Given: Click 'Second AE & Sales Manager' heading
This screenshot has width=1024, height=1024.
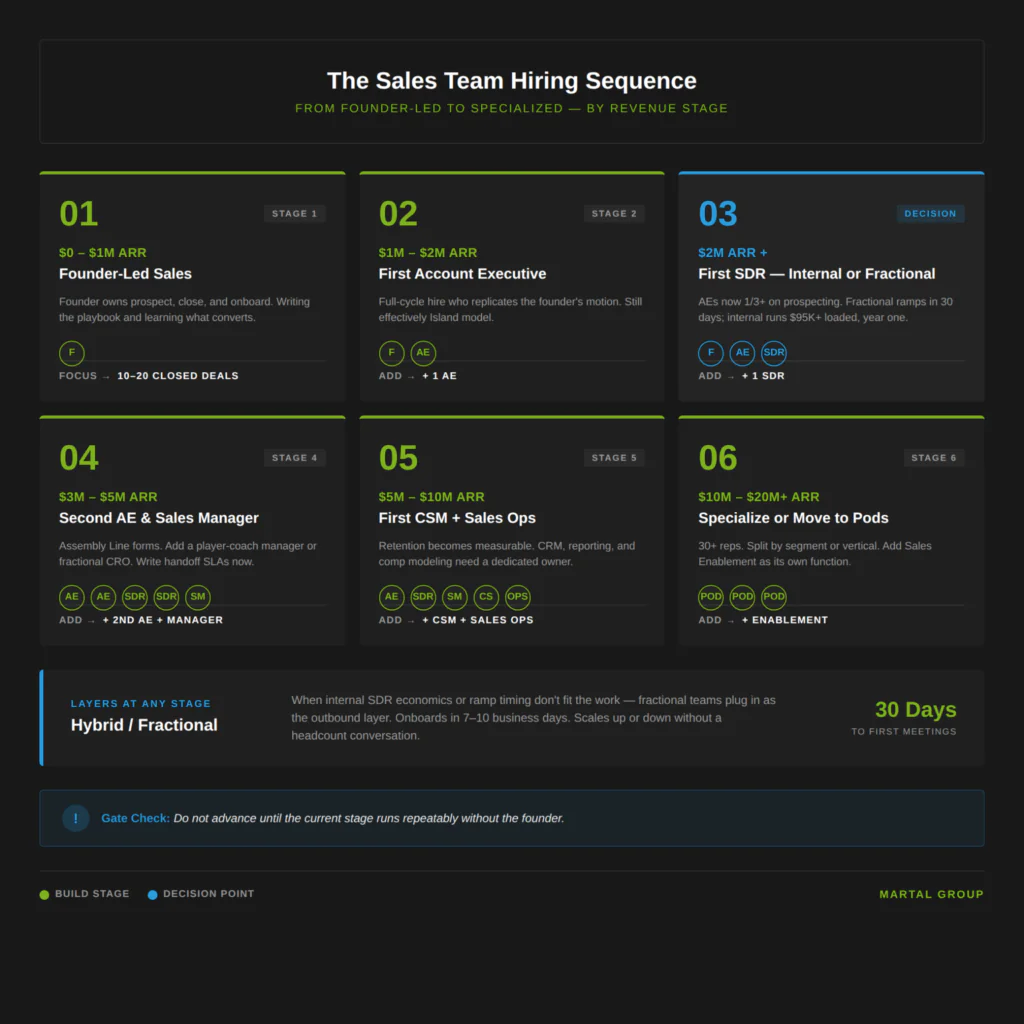Looking at the screenshot, I should pyautogui.click(x=159, y=518).
